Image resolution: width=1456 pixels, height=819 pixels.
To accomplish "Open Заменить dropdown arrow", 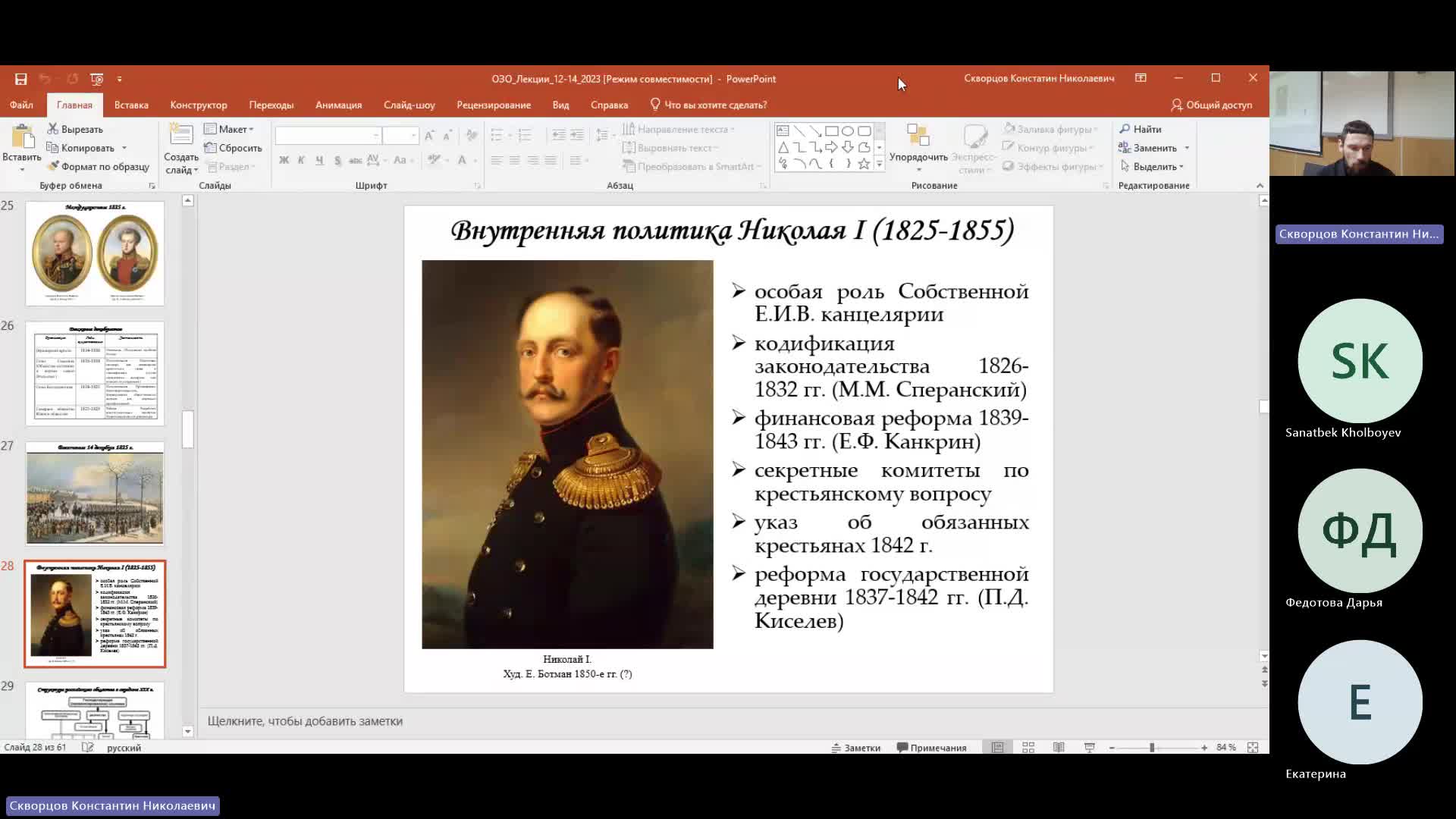I will [x=1187, y=148].
